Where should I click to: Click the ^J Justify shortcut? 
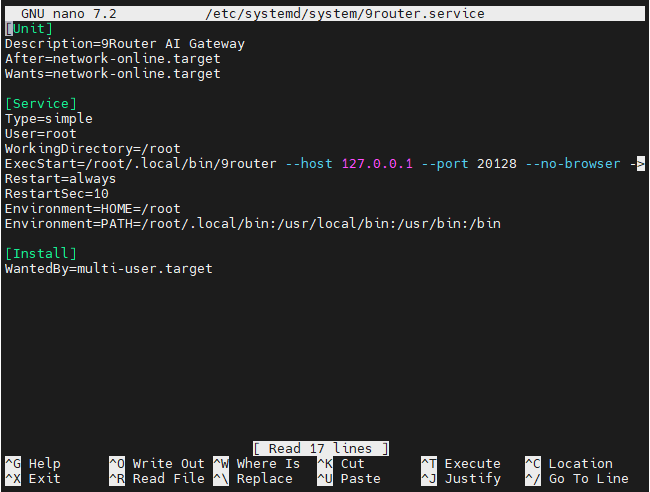(461, 479)
